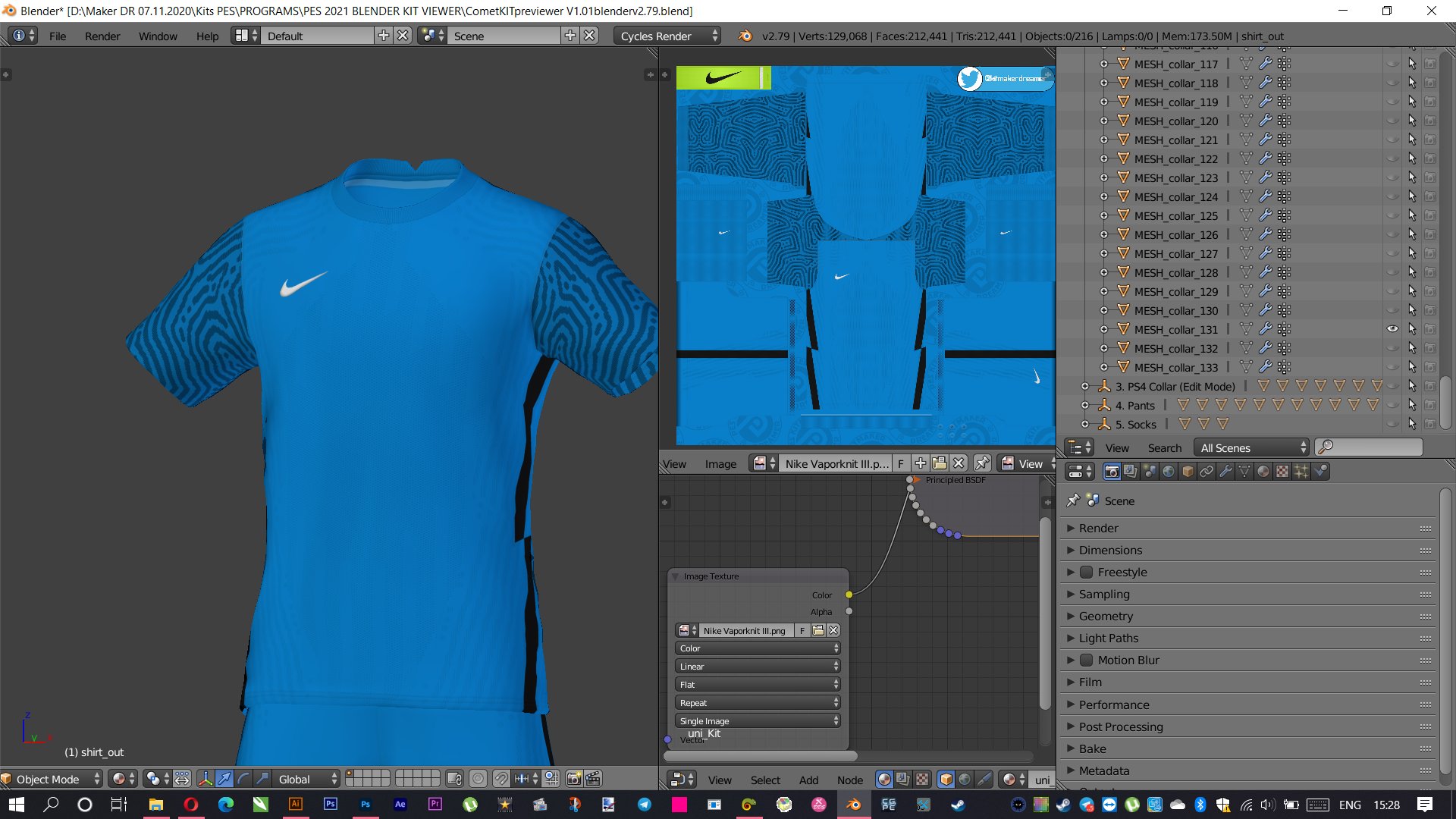The width and height of the screenshot is (1456, 819).
Task: Open the Texture properties tab (checker icon)
Action: click(x=1282, y=472)
